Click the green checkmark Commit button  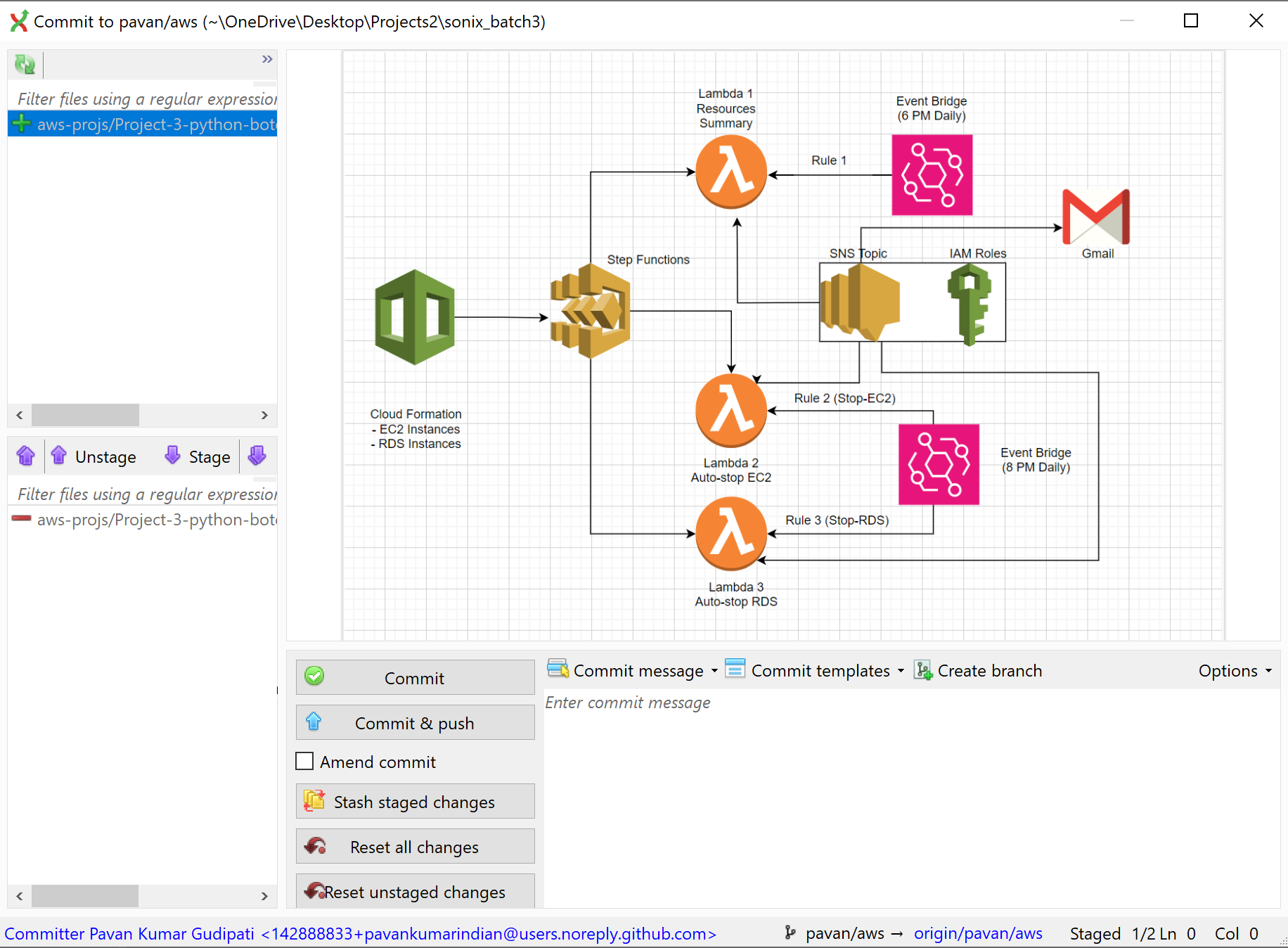[x=415, y=677]
